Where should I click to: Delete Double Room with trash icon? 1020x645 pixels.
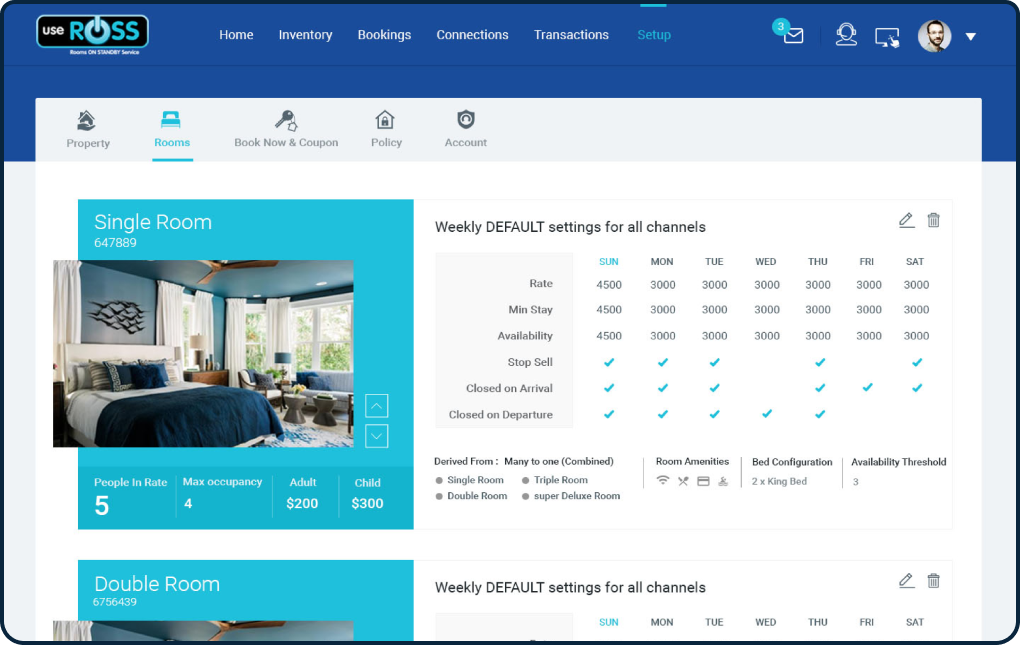(x=933, y=581)
